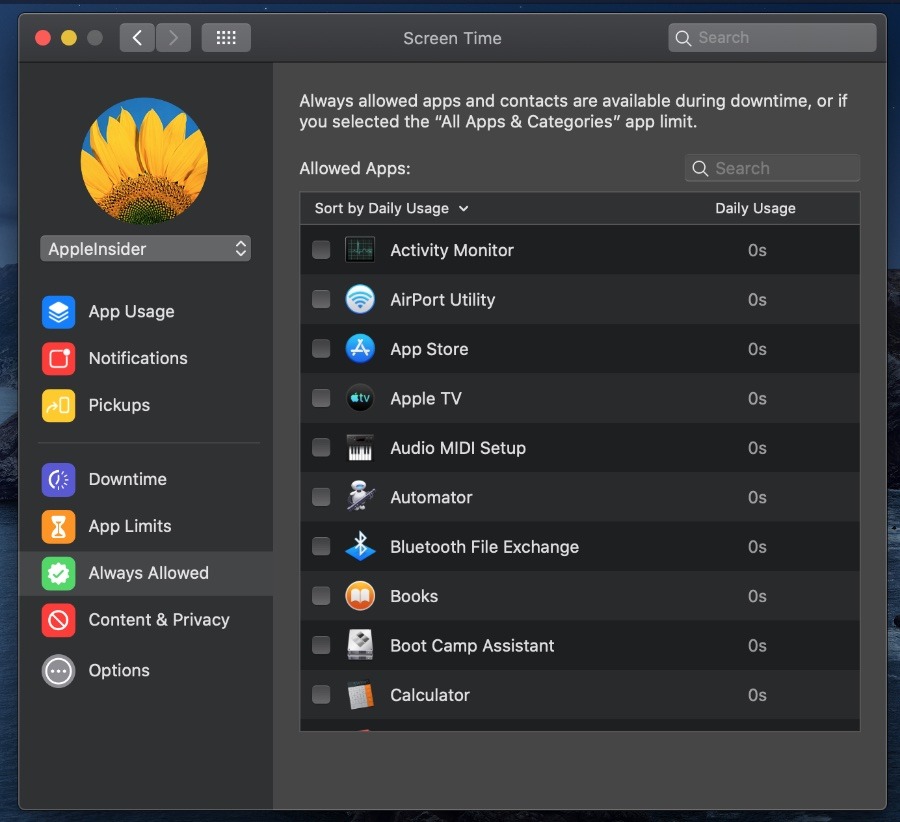The width and height of the screenshot is (900, 822).
Task: Check the Audio MIDI Setup checkbox
Action: click(x=321, y=447)
